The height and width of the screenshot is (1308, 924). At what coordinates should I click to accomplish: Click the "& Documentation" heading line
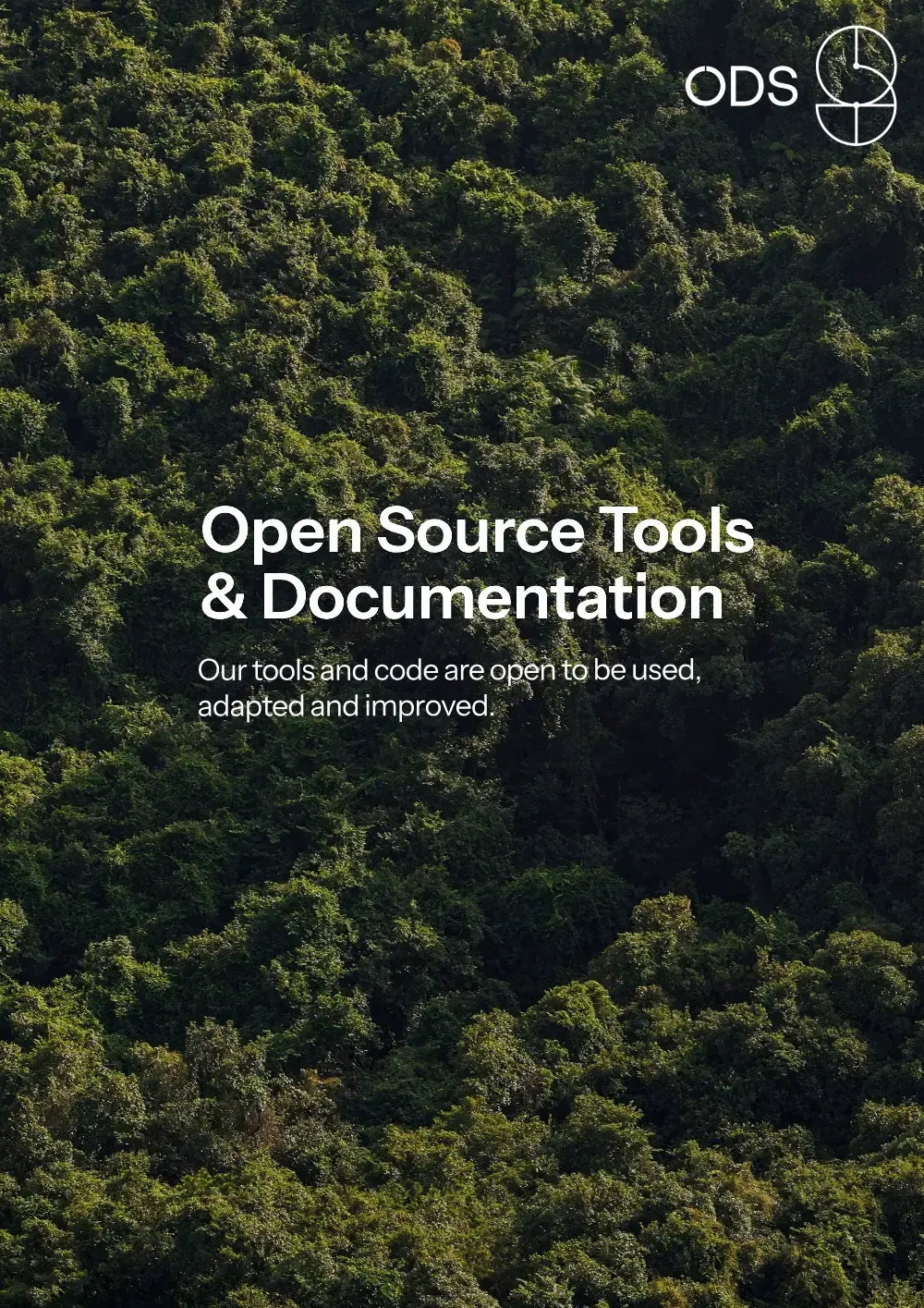coord(462,596)
